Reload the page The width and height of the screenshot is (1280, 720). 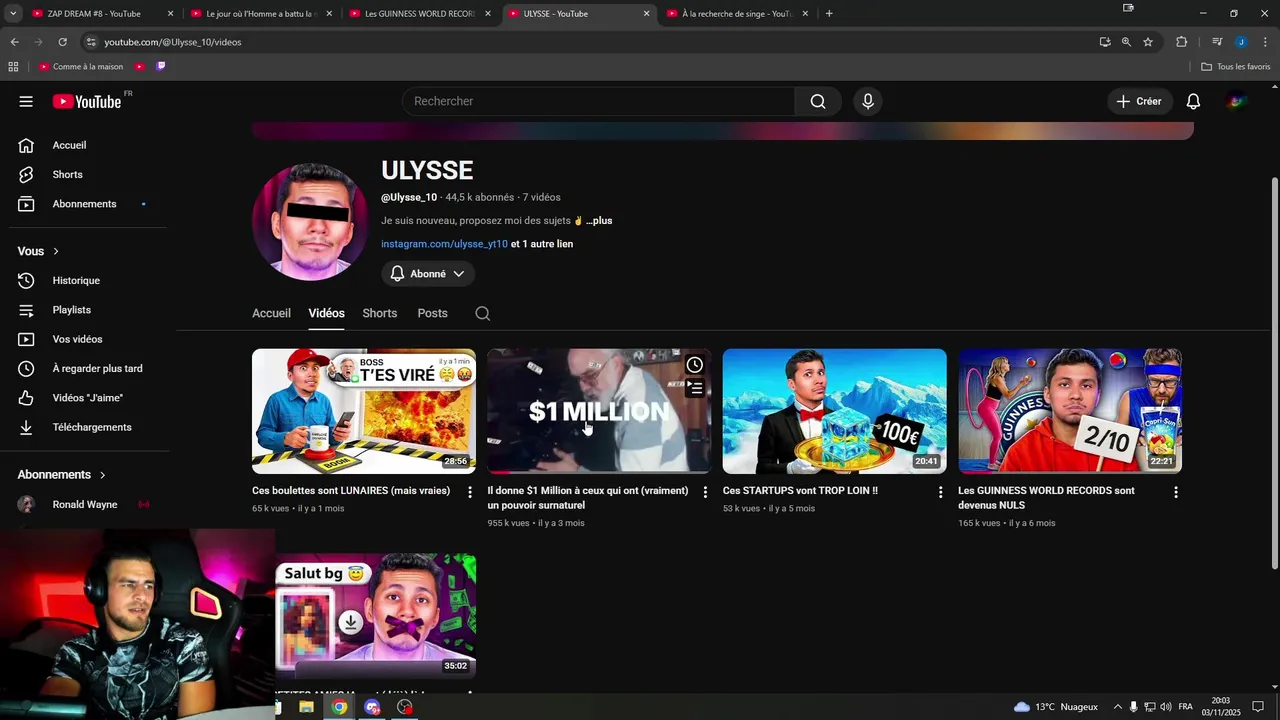(62, 42)
